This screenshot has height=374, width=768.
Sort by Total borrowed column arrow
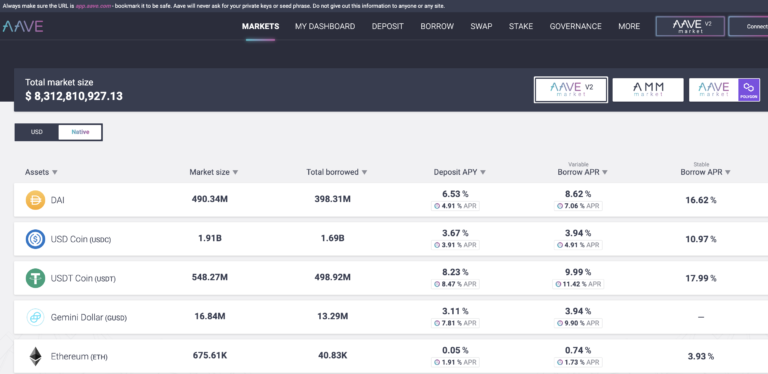coord(364,172)
